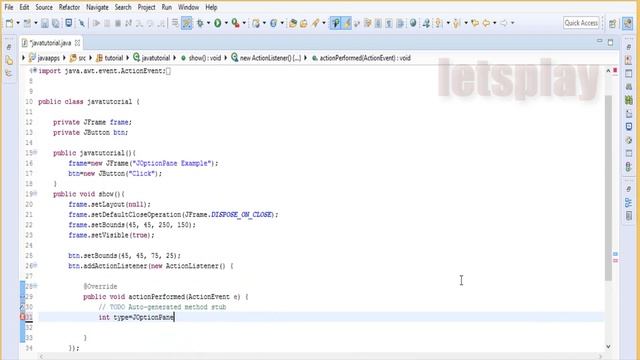Open the Window menu
The height and width of the screenshot is (360, 640).
tap(188, 7)
